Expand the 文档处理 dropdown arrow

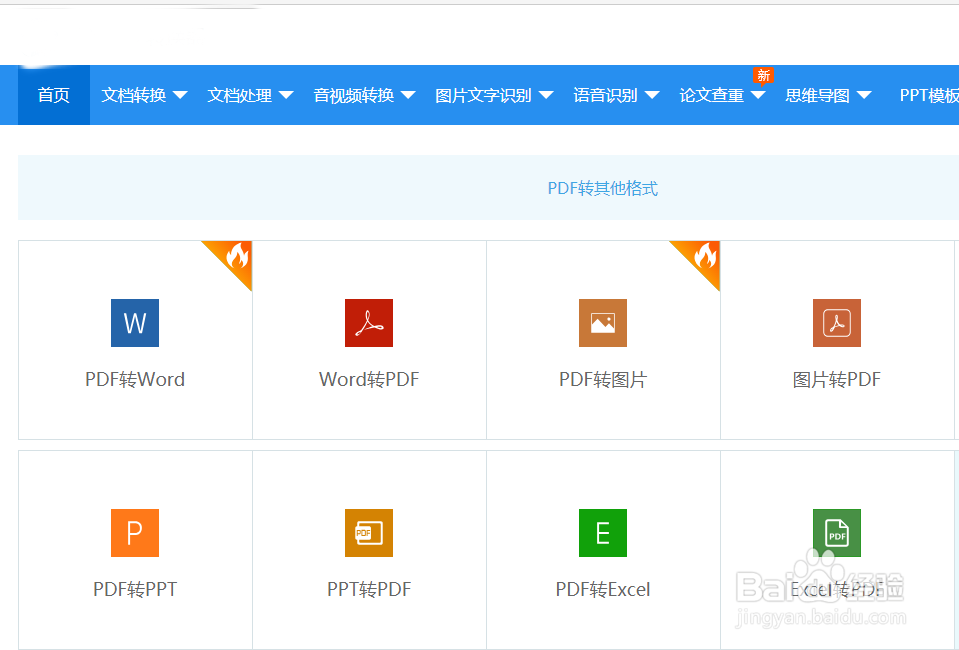(286, 95)
